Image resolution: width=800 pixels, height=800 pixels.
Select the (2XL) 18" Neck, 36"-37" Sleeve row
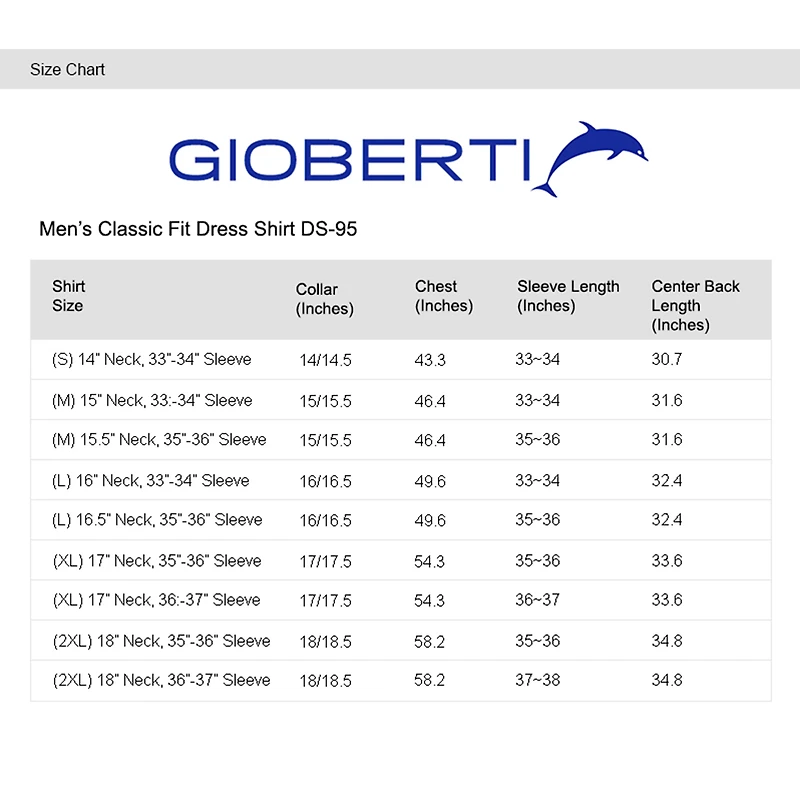401,680
